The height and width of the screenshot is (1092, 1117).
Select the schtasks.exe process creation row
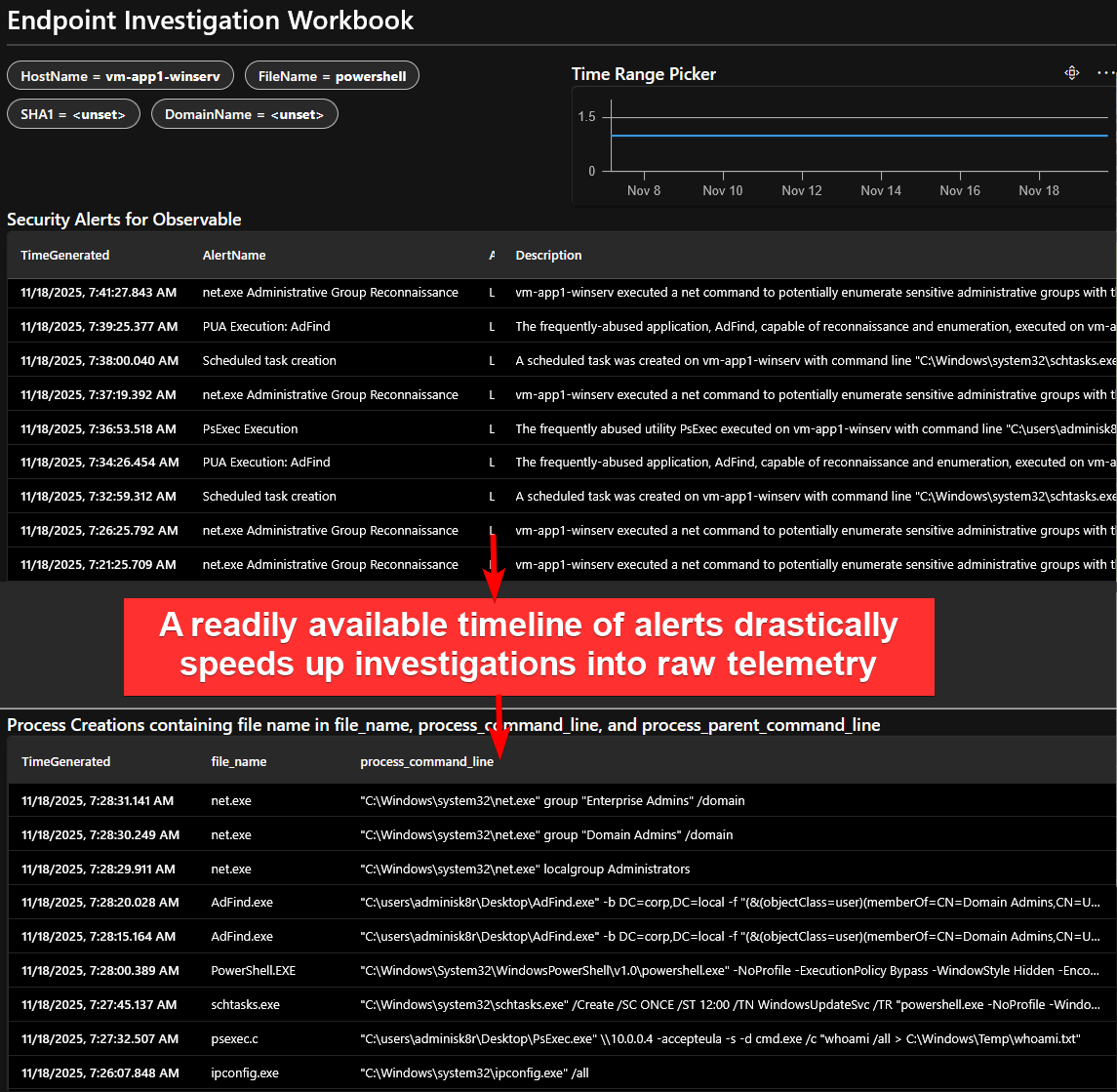pyautogui.click(x=245, y=1005)
